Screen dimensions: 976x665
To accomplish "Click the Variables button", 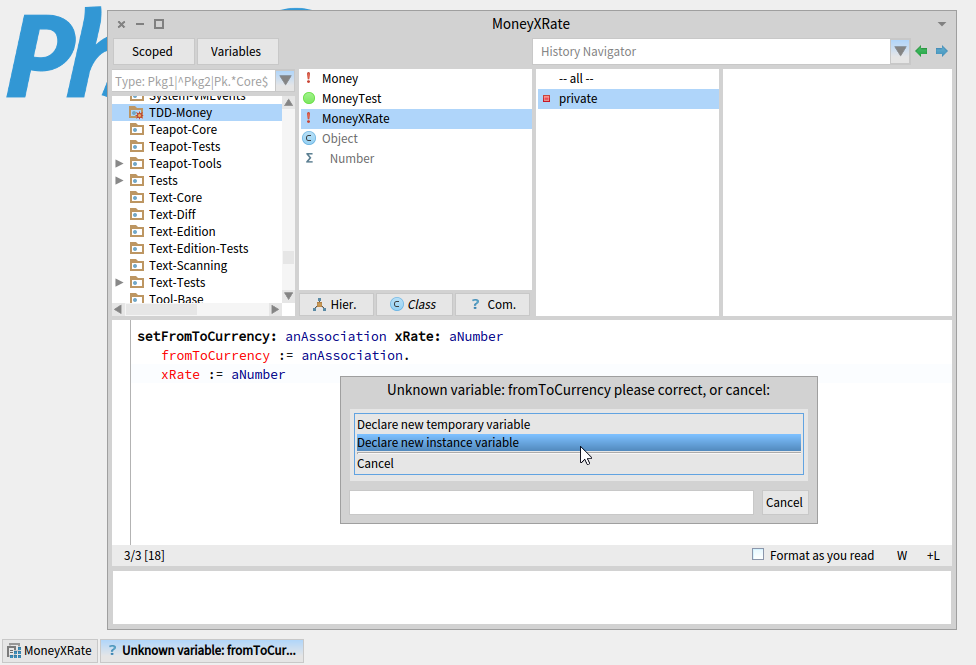I will (236, 52).
